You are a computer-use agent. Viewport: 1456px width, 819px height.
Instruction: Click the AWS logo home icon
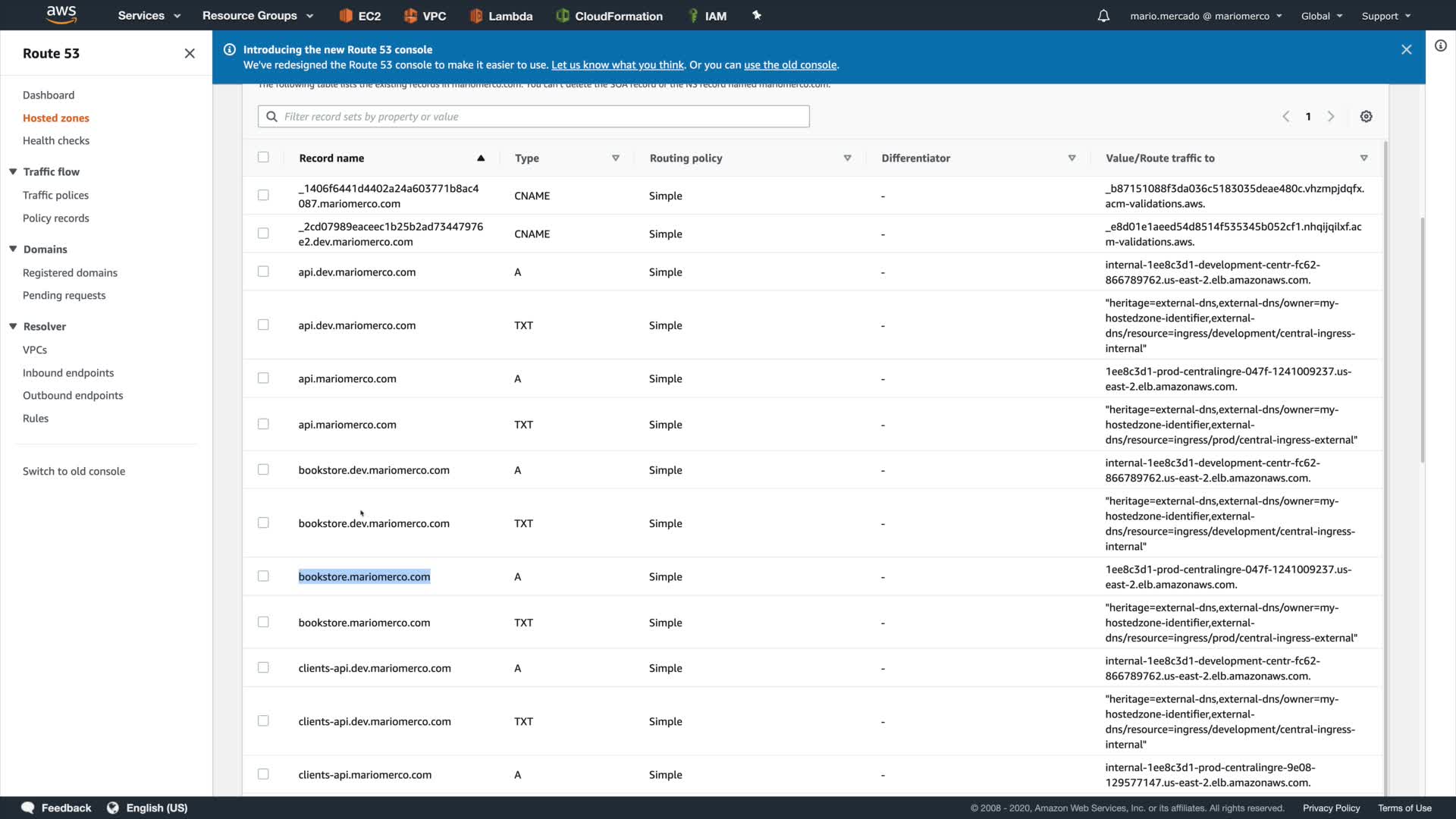point(61,14)
